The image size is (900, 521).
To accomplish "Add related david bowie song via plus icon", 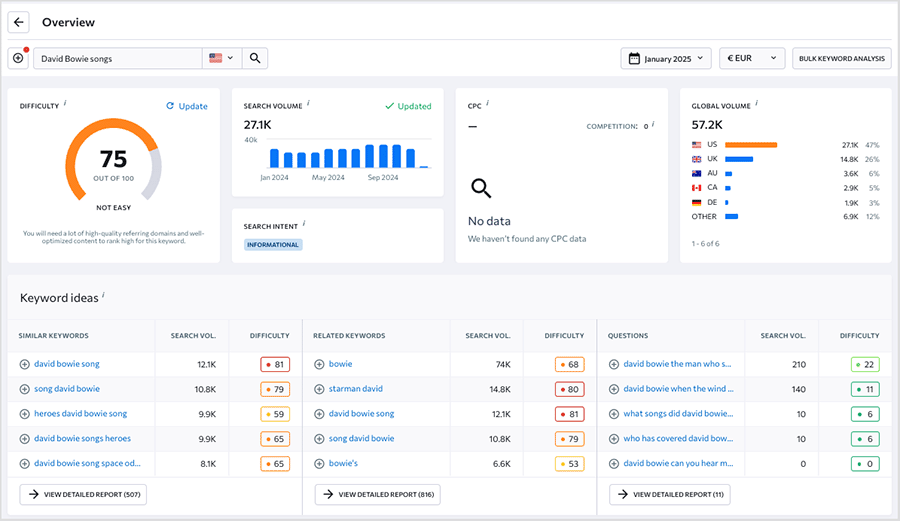I will point(319,414).
